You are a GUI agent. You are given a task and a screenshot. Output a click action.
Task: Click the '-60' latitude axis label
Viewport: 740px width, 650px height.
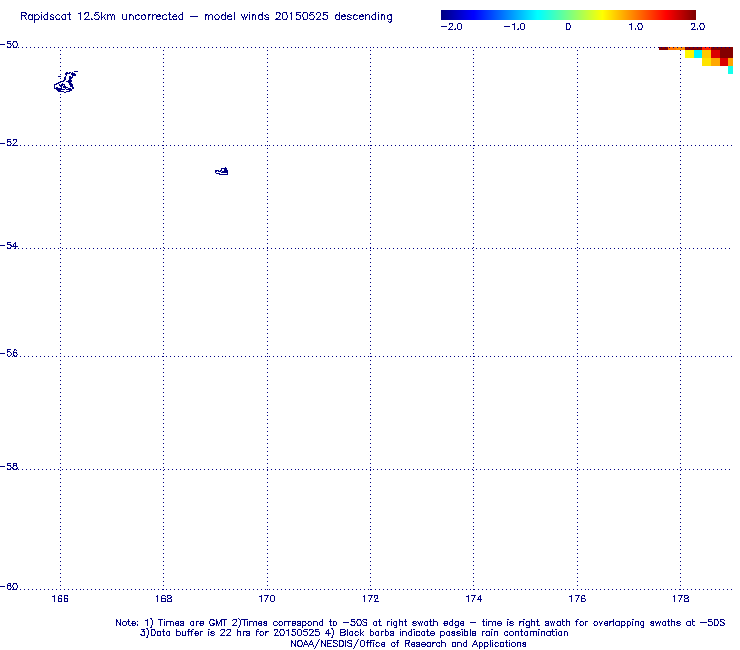click(9, 586)
